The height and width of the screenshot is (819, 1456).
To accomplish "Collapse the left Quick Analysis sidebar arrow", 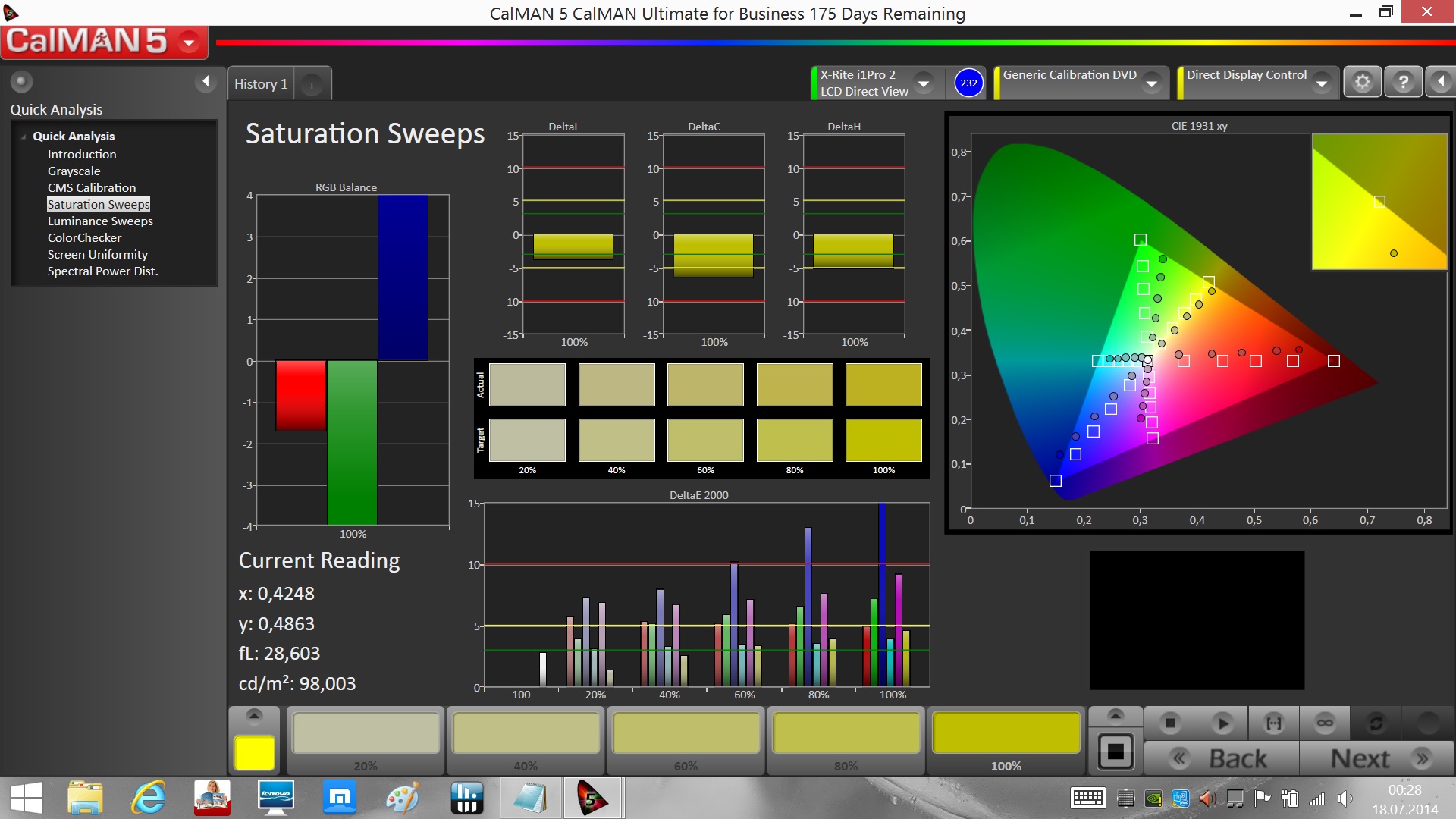I will pyautogui.click(x=206, y=81).
